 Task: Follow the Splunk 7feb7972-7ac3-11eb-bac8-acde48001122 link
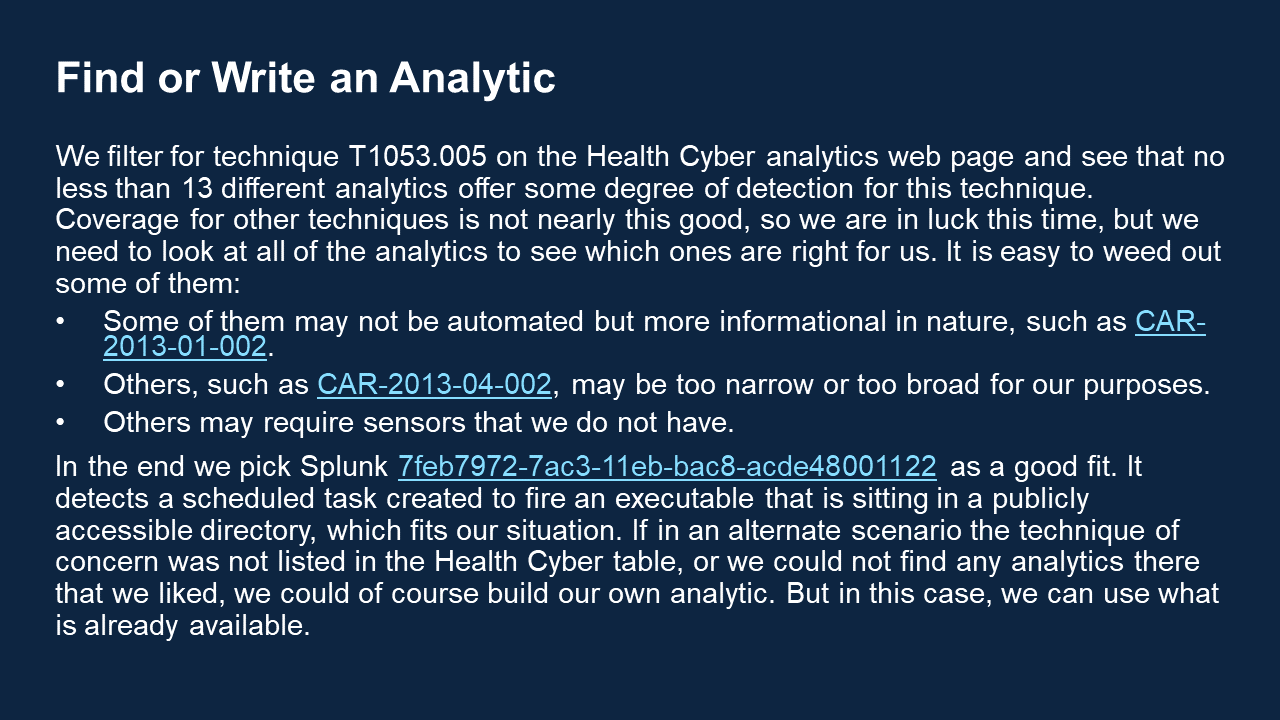(667, 466)
